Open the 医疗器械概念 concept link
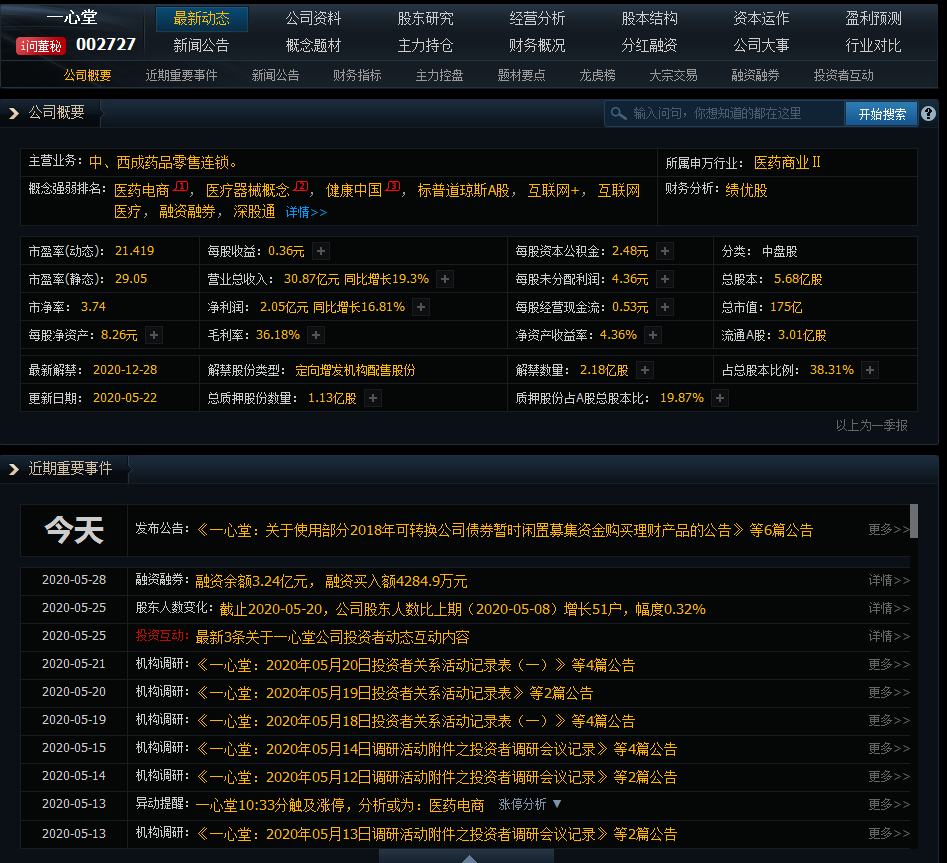 pos(248,191)
